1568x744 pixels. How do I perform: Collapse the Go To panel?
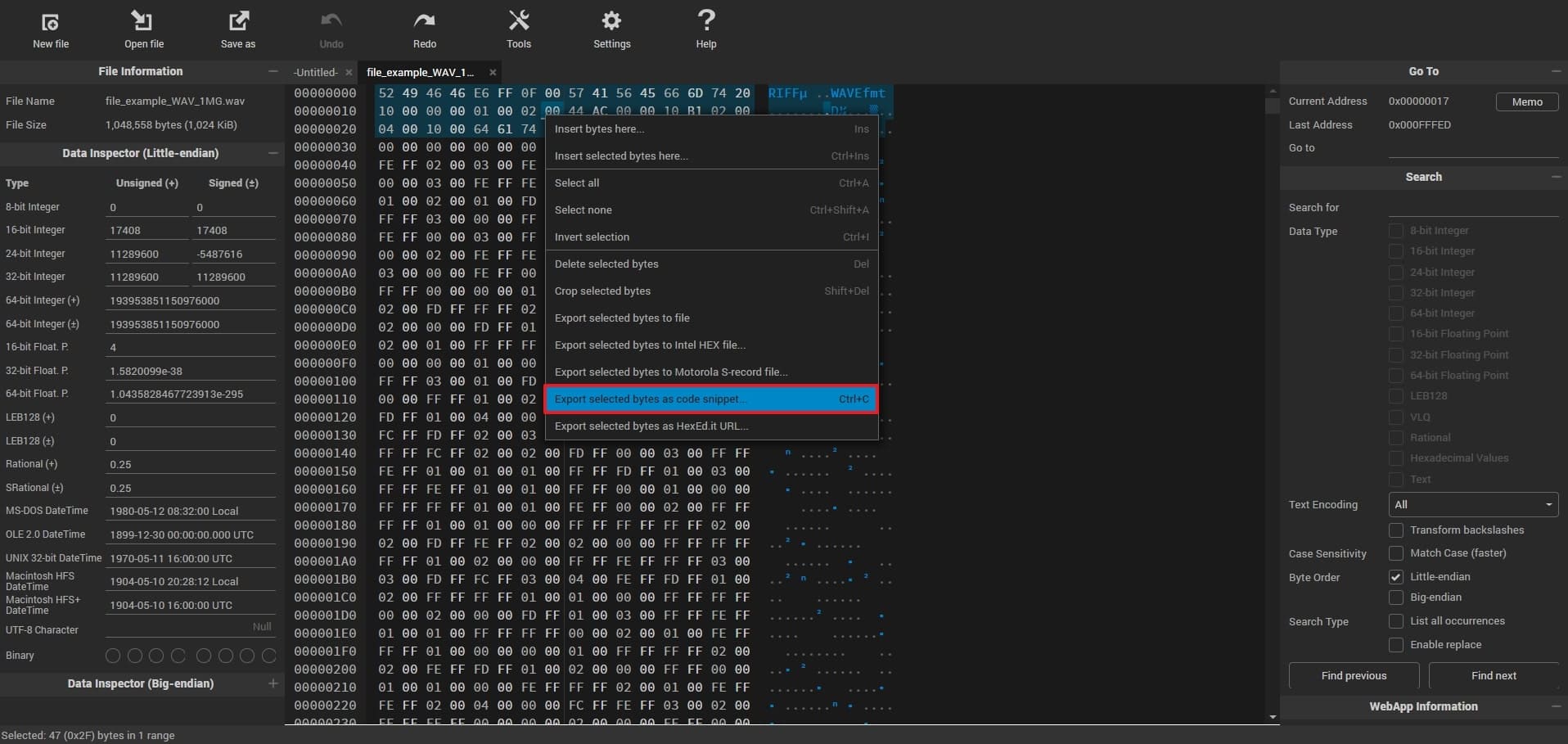click(1557, 71)
